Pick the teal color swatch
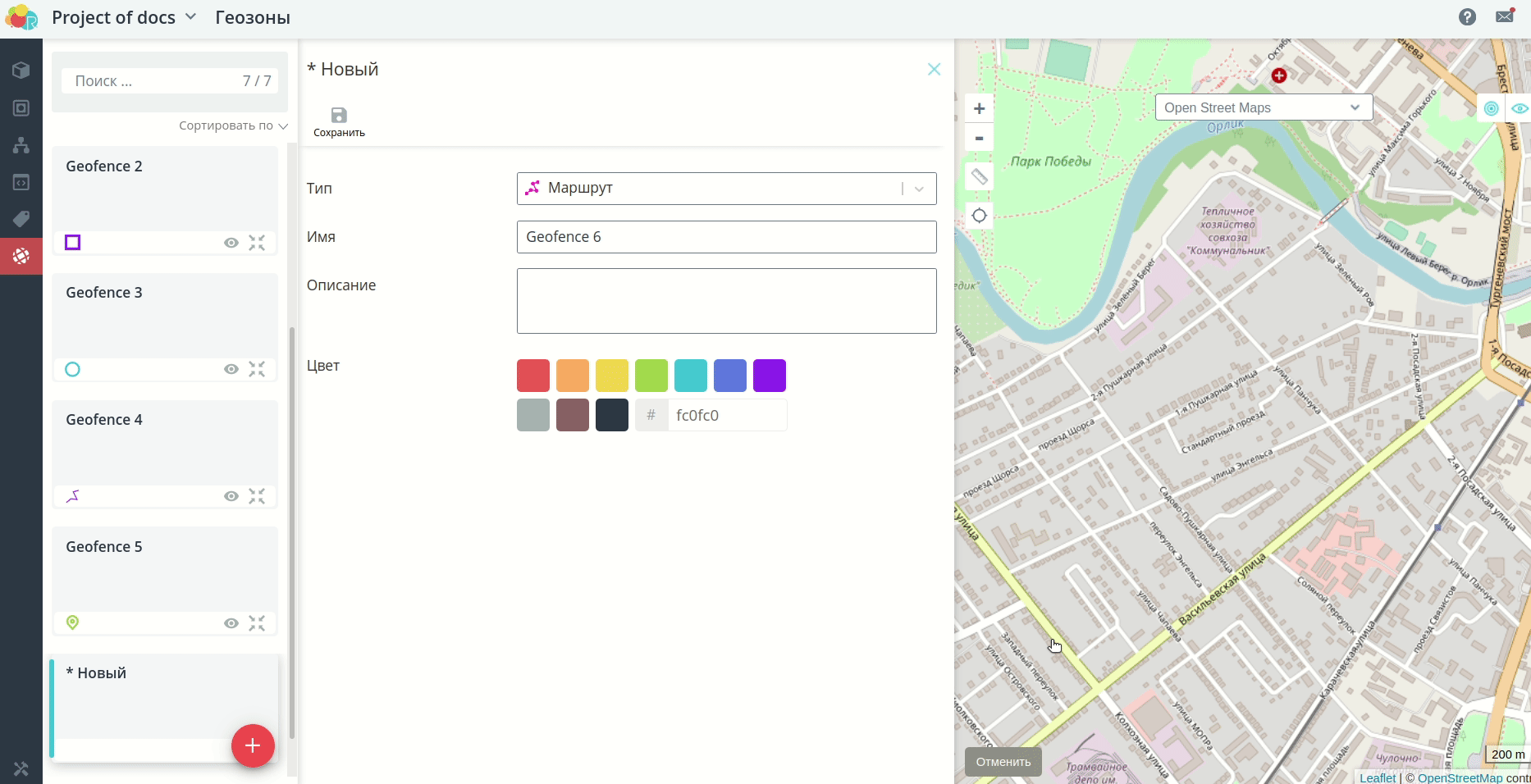 [x=691, y=376]
